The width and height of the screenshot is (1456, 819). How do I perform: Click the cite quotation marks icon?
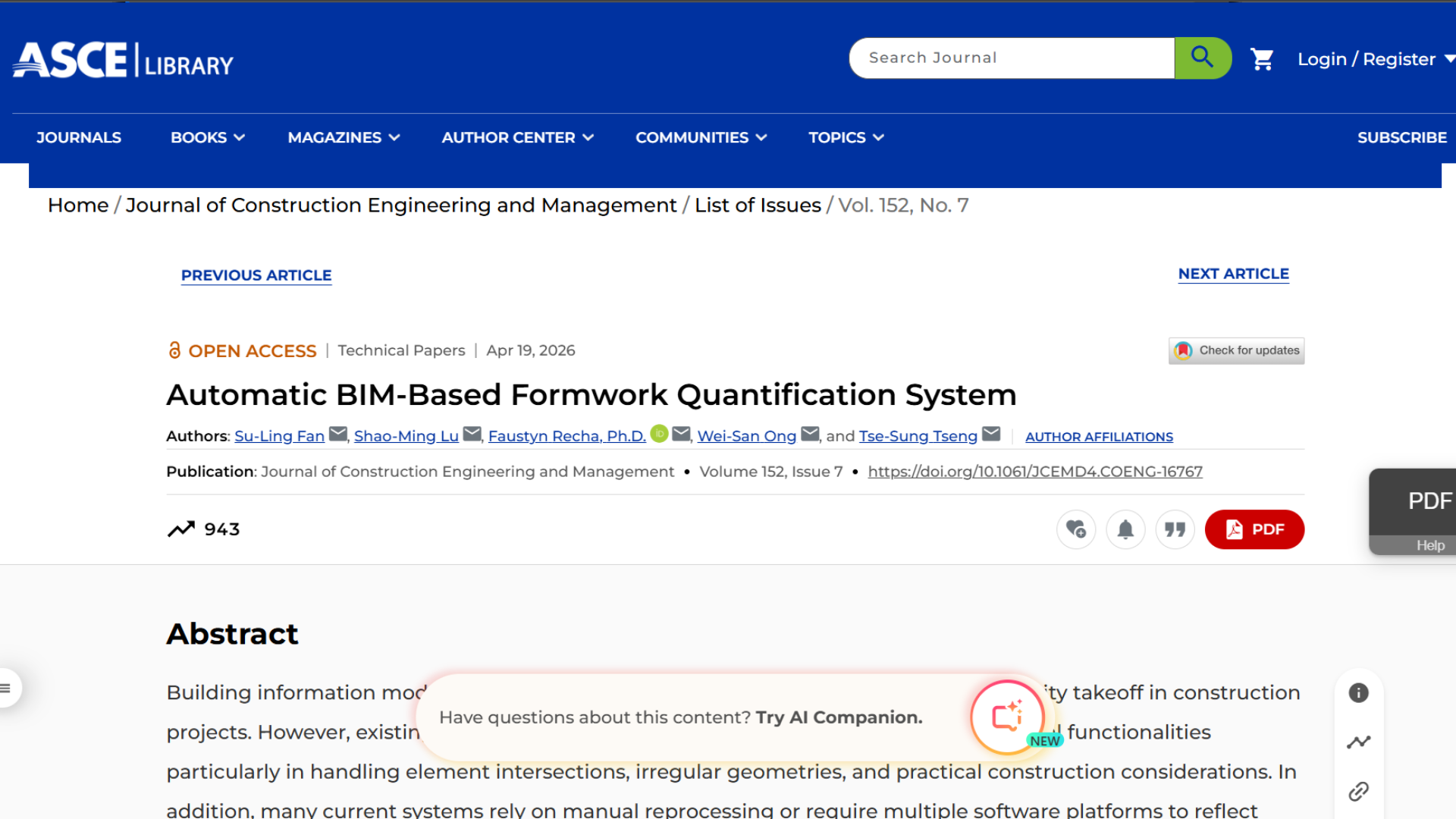tap(1175, 529)
